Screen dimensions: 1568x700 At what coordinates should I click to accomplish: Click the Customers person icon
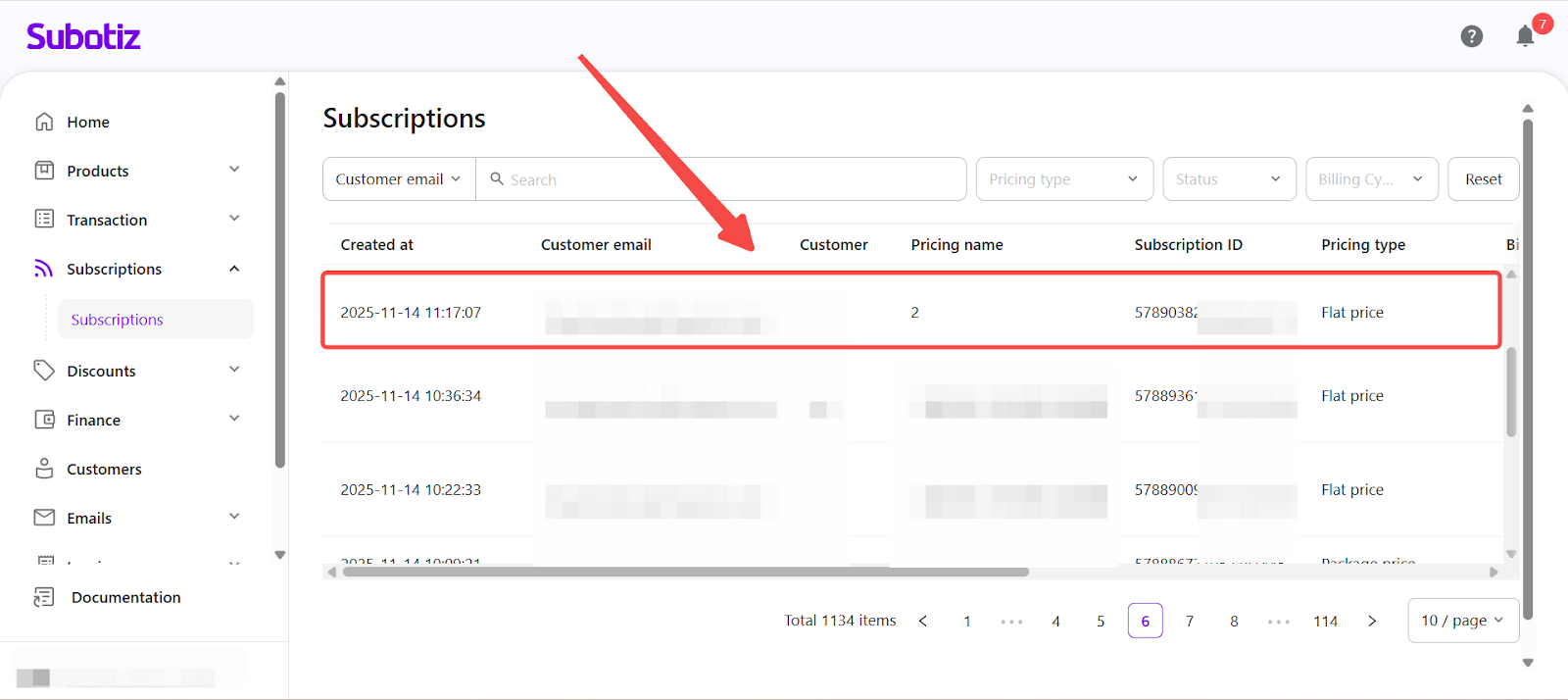tap(44, 469)
